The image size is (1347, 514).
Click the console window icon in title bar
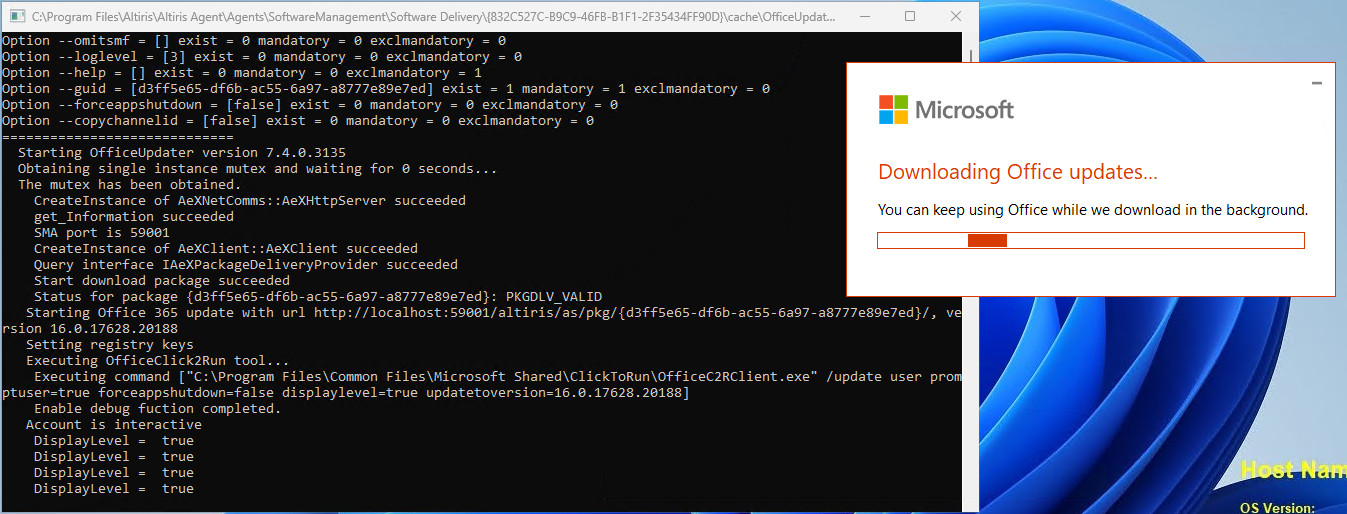pyautogui.click(x=15, y=16)
